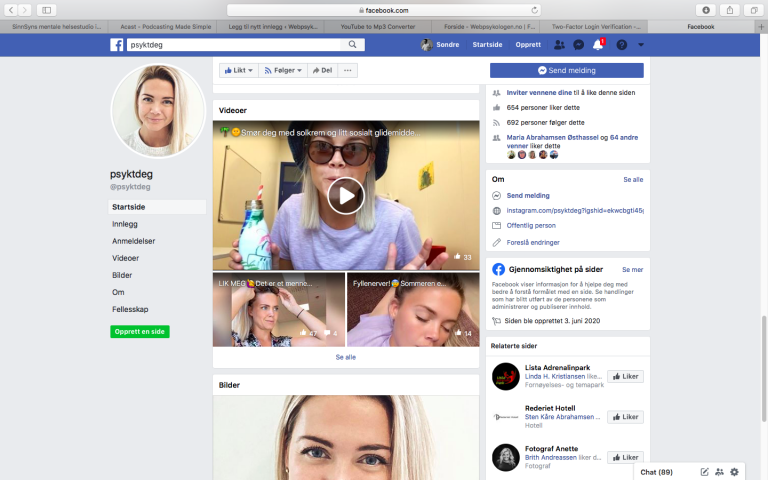The image size is (768, 480).
Task: Click create group icon in chat bar
Action: (719, 472)
